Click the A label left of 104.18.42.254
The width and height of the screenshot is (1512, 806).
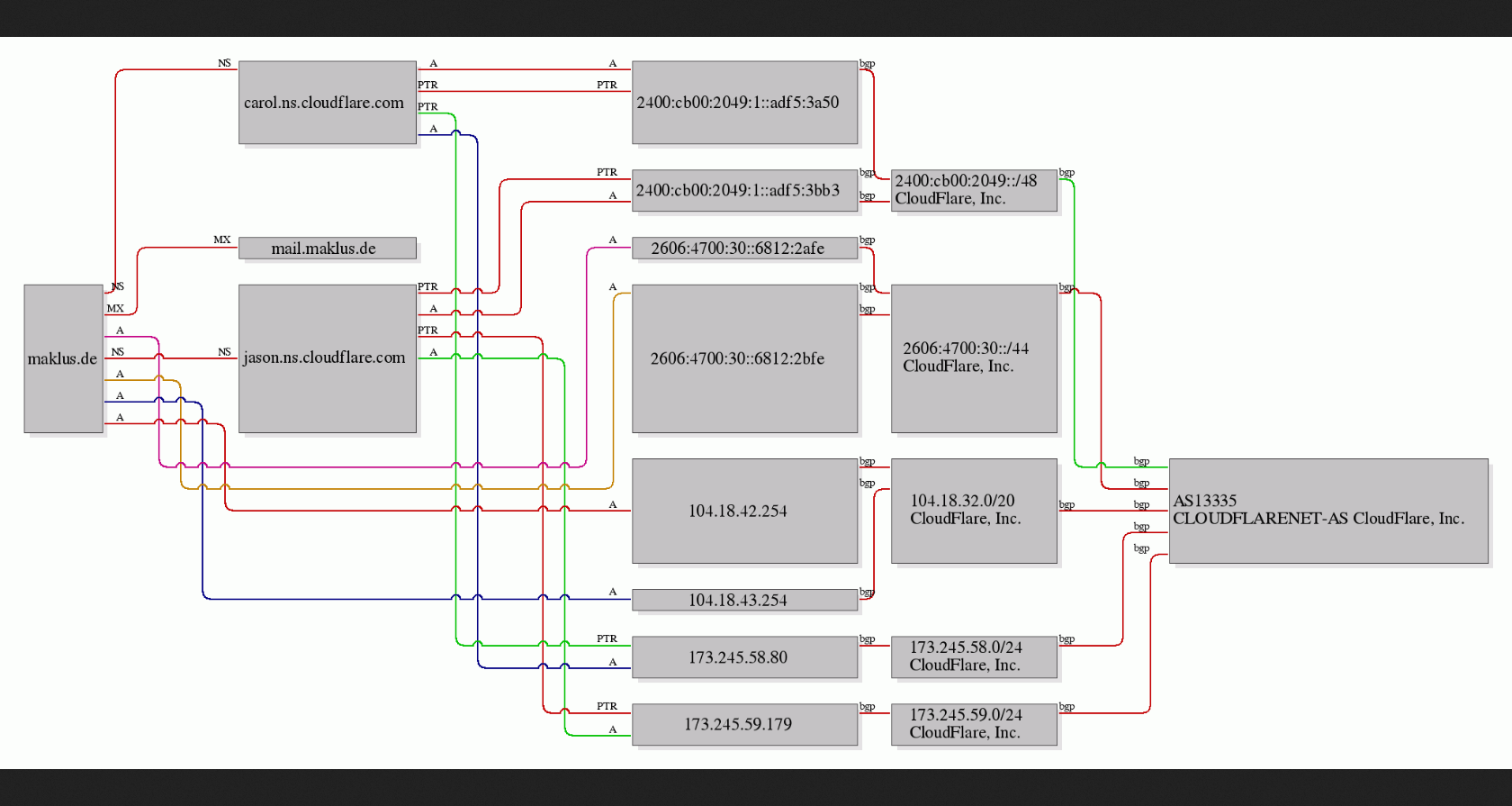click(613, 504)
